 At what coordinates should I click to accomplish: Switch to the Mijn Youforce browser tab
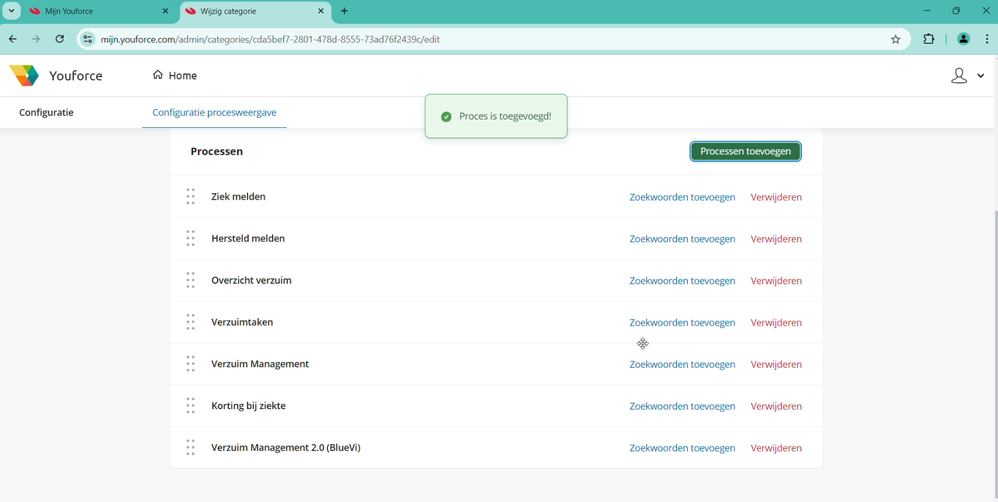coord(100,11)
